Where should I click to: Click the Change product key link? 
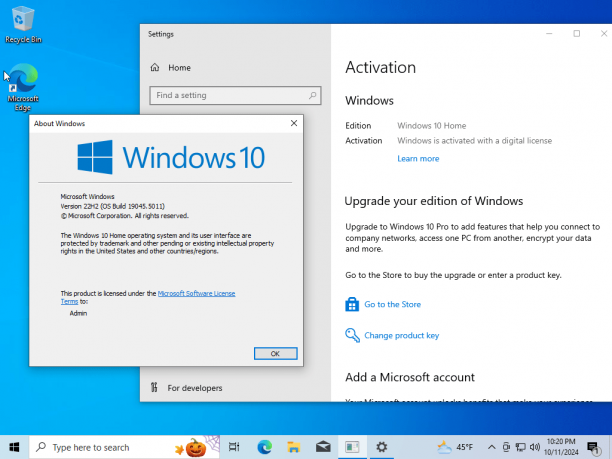pyautogui.click(x=402, y=335)
